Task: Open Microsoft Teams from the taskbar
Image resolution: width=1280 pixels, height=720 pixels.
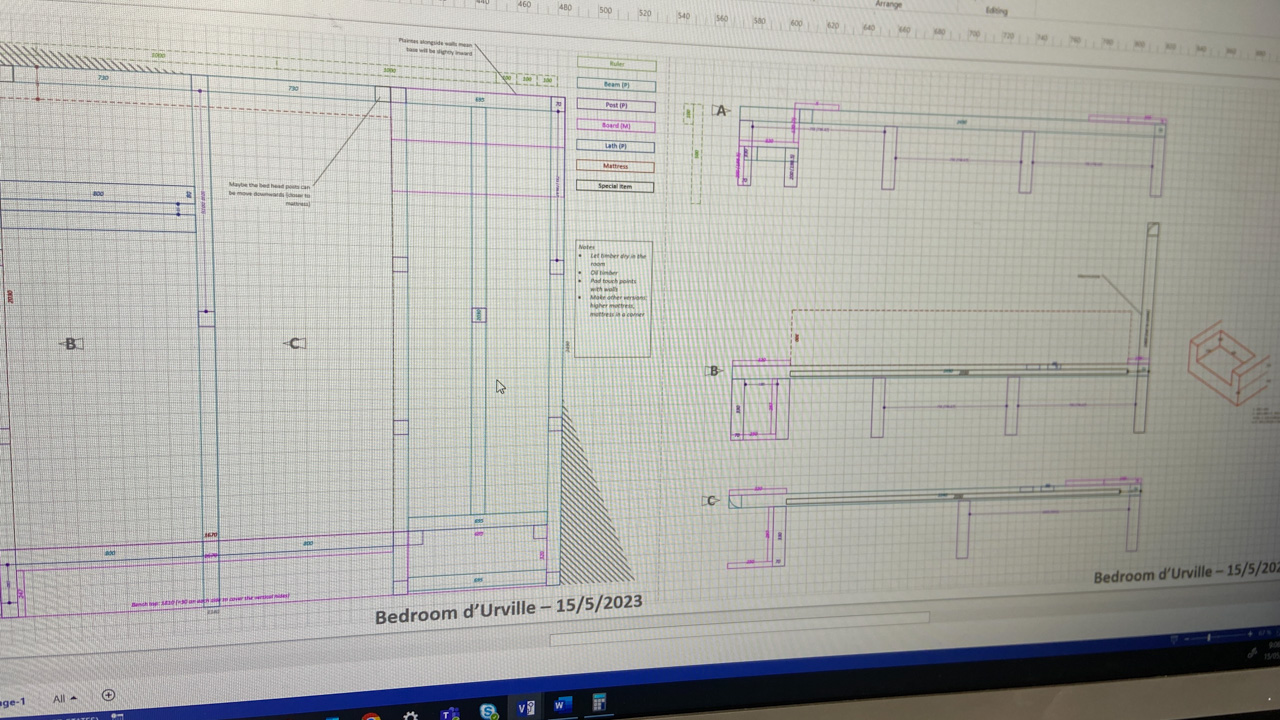Action: point(450,713)
